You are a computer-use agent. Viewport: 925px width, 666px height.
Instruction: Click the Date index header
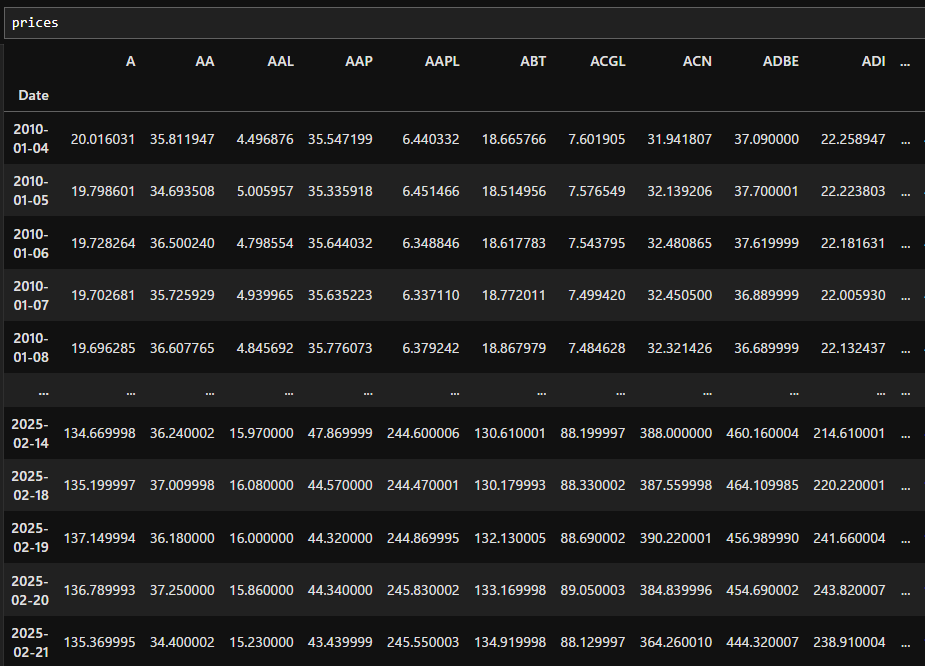point(33,96)
